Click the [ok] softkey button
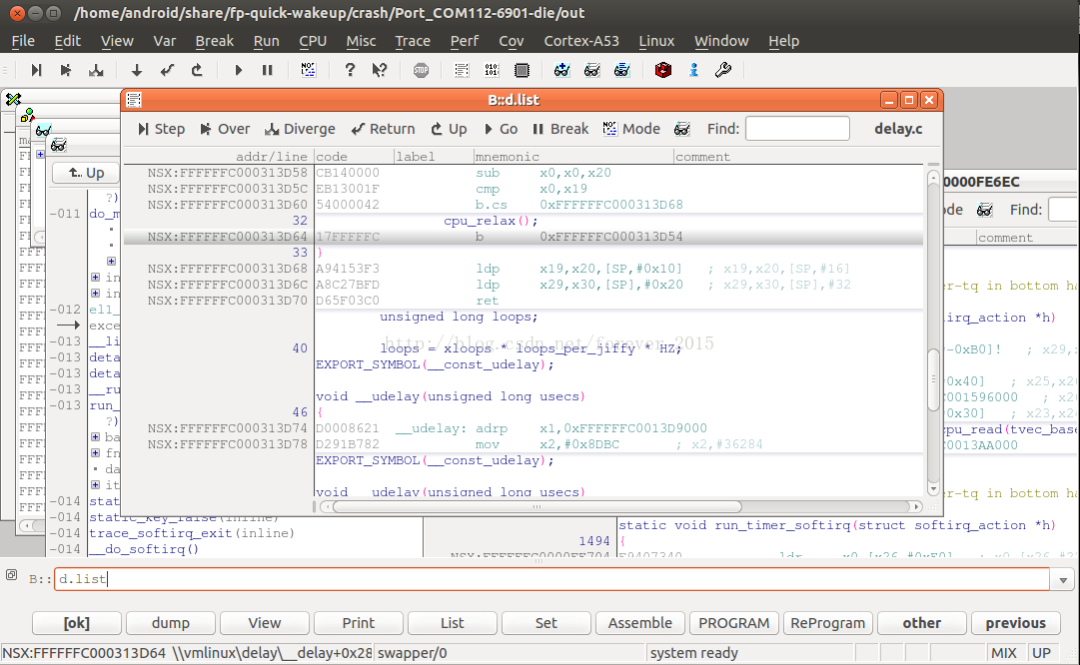The height and width of the screenshot is (665, 1080). tap(76, 623)
